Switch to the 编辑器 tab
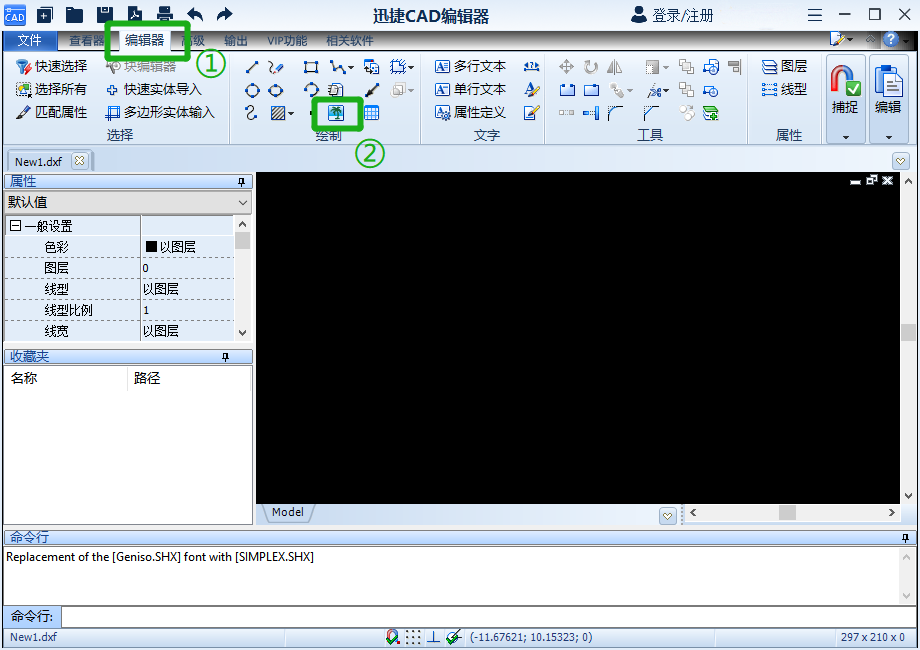Screen dimensions: 920x650 [x=145, y=40]
